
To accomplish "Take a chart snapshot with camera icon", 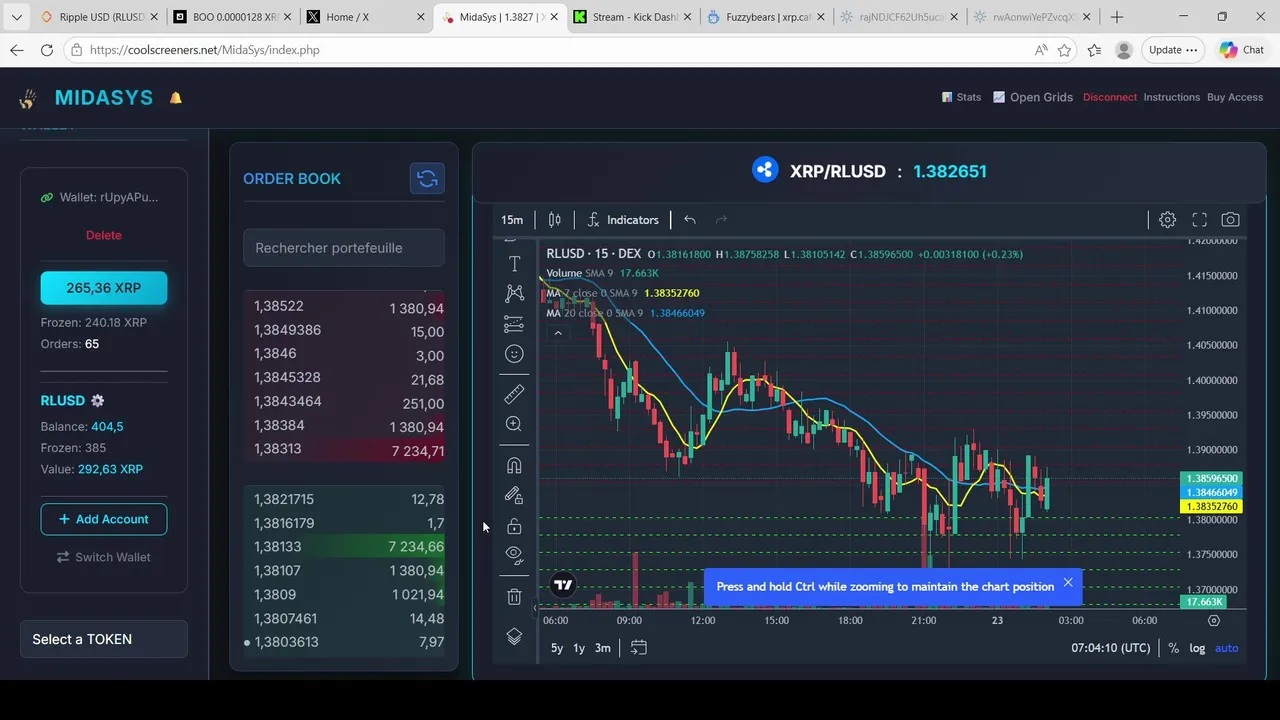I will (1230, 220).
